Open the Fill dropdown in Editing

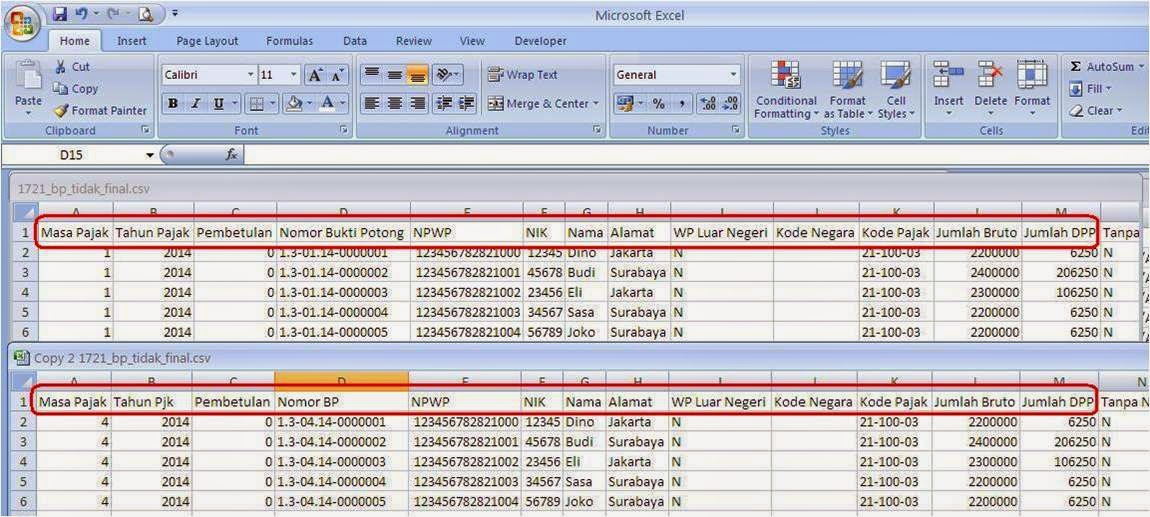tap(1091, 89)
